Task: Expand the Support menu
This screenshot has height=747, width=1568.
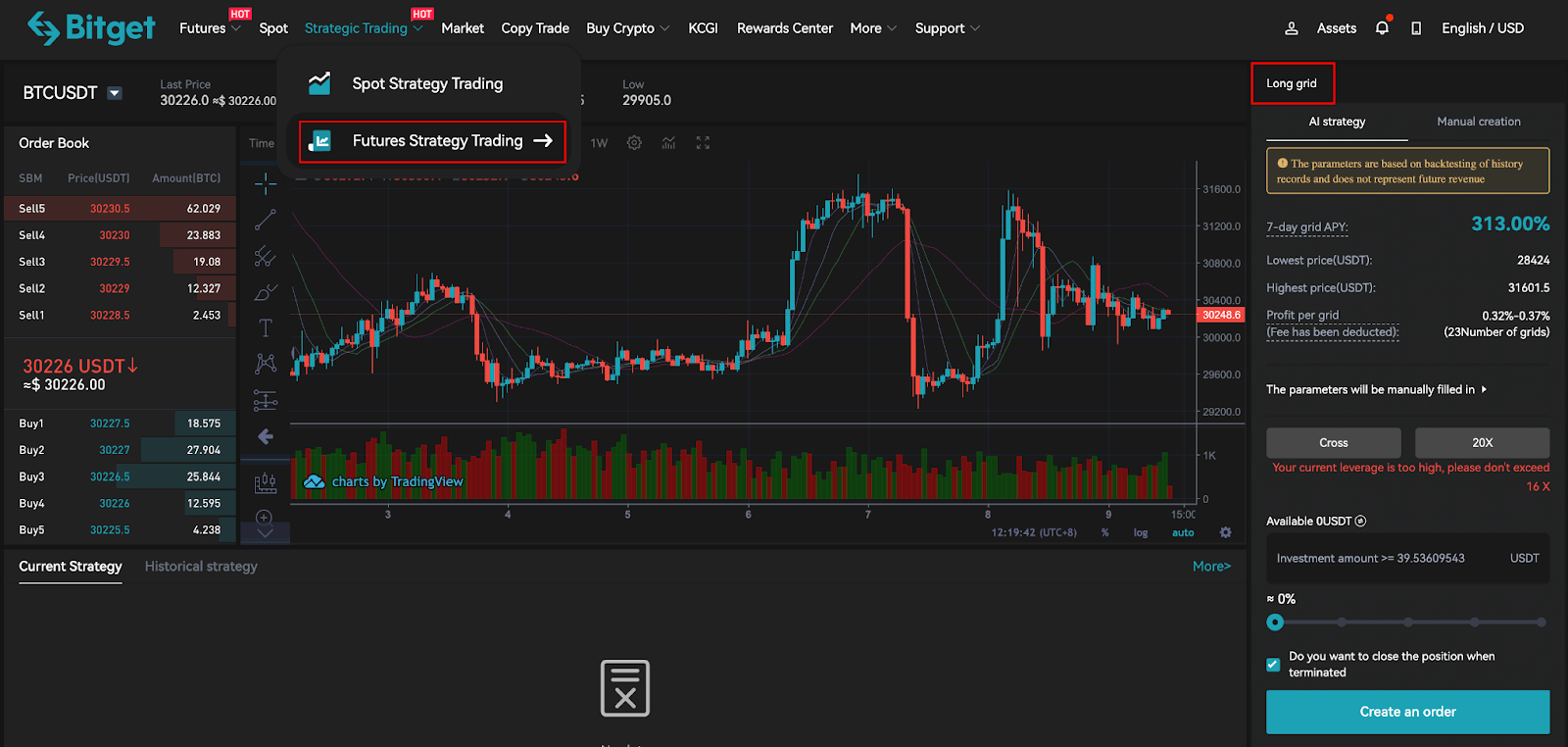Action: [948, 28]
